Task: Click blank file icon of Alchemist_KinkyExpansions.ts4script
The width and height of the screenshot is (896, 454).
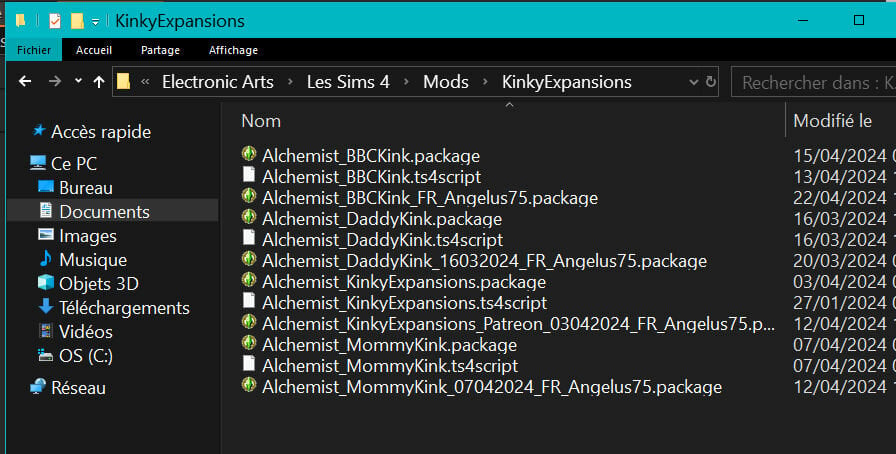Action: coord(249,300)
